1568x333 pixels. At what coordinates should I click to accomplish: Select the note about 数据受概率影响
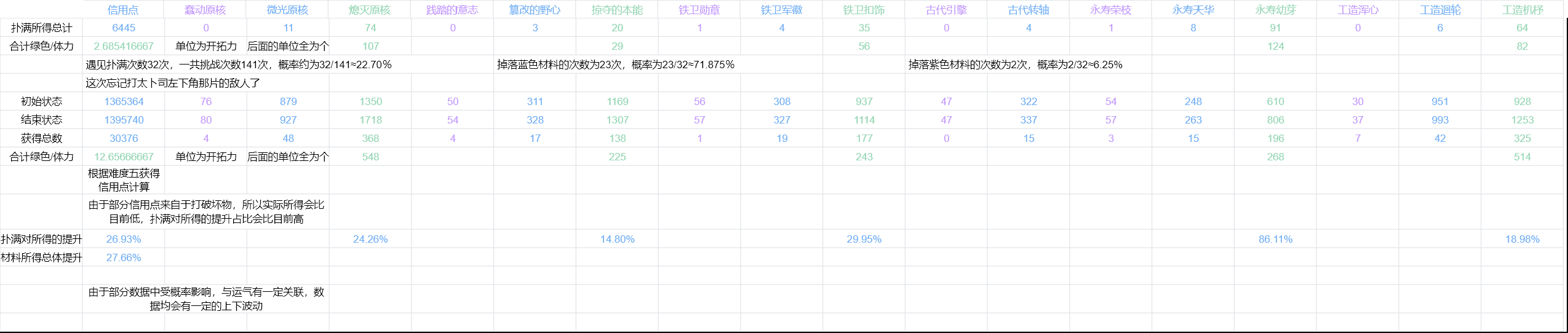click(206, 299)
